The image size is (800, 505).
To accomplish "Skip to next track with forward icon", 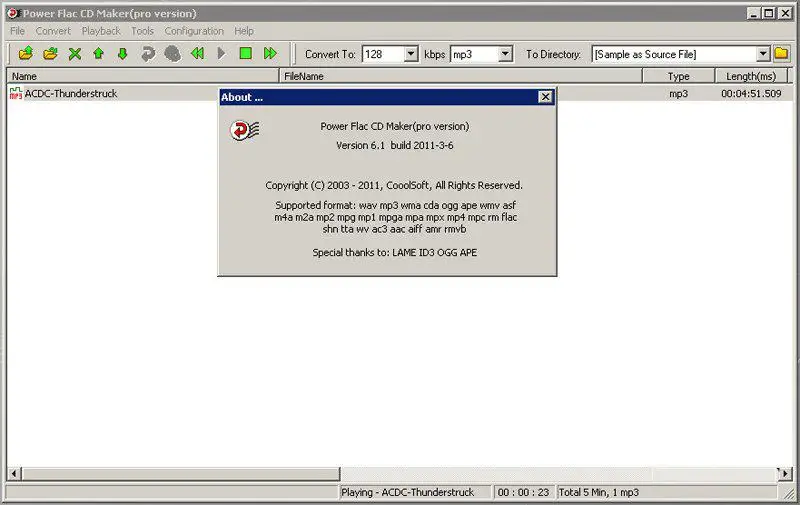I will (x=270, y=53).
